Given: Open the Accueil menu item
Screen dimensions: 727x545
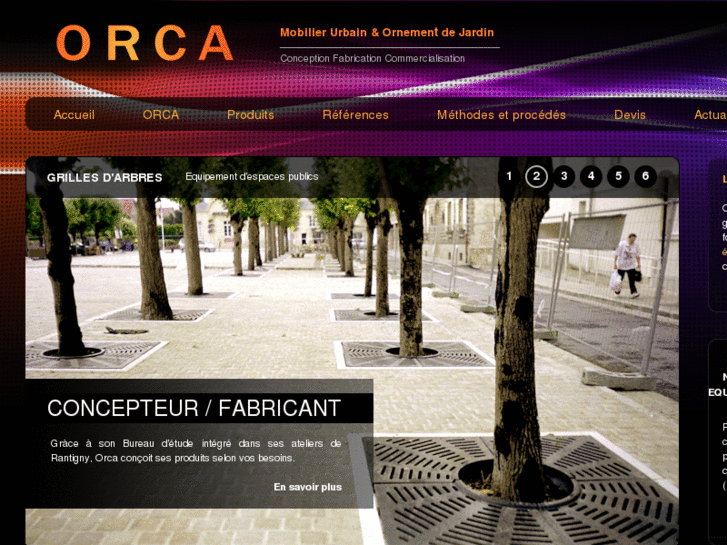Looking at the screenshot, I should click(x=74, y=115).
